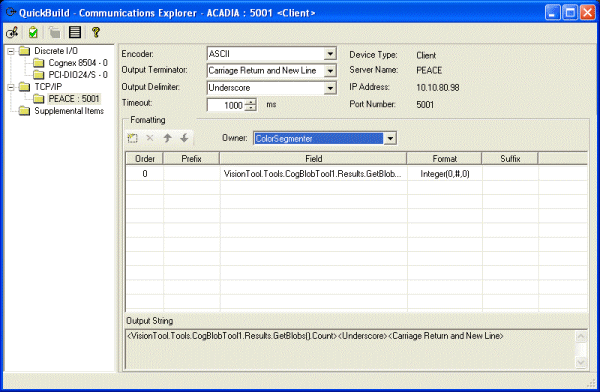Click the Output String text box

pyautogui.click(x=350, y=349)
